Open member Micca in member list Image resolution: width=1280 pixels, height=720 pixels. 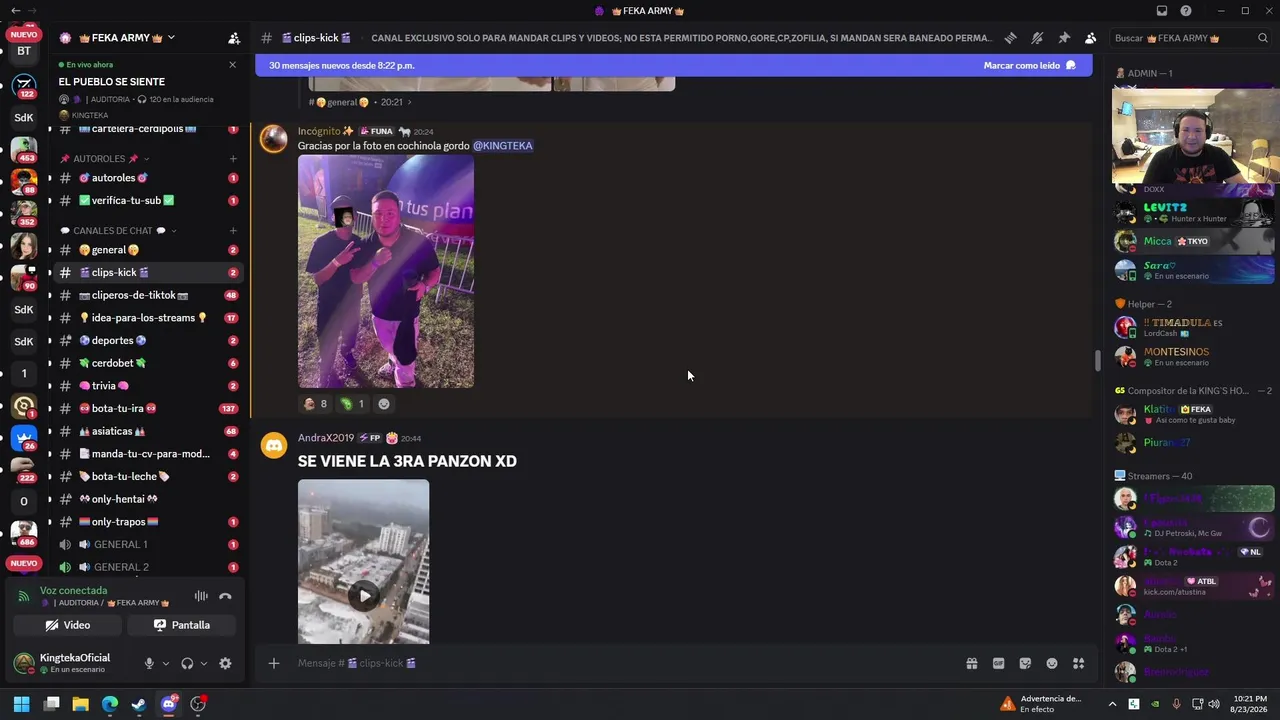point(1194,241)
